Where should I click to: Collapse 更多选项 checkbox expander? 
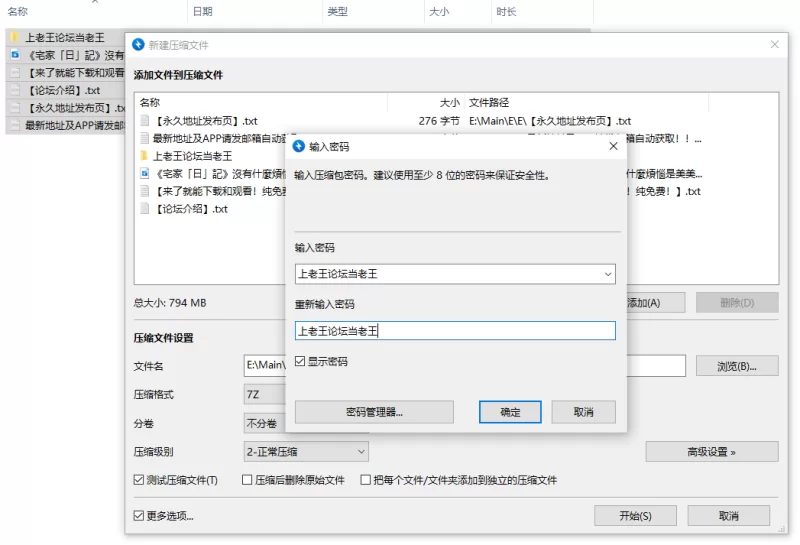click(x=139, y=516)
